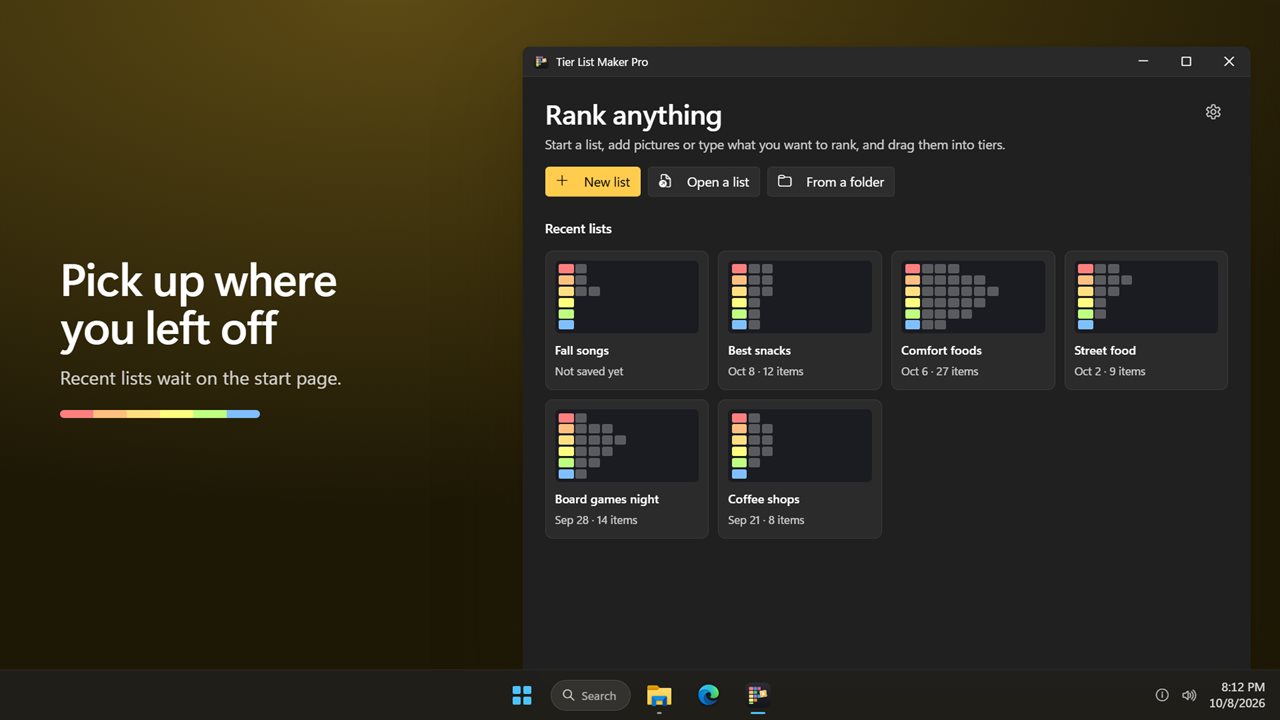The width and height of the screenshot is (1280, 720).
Task: Click the Open a list button
Action: 704,182
